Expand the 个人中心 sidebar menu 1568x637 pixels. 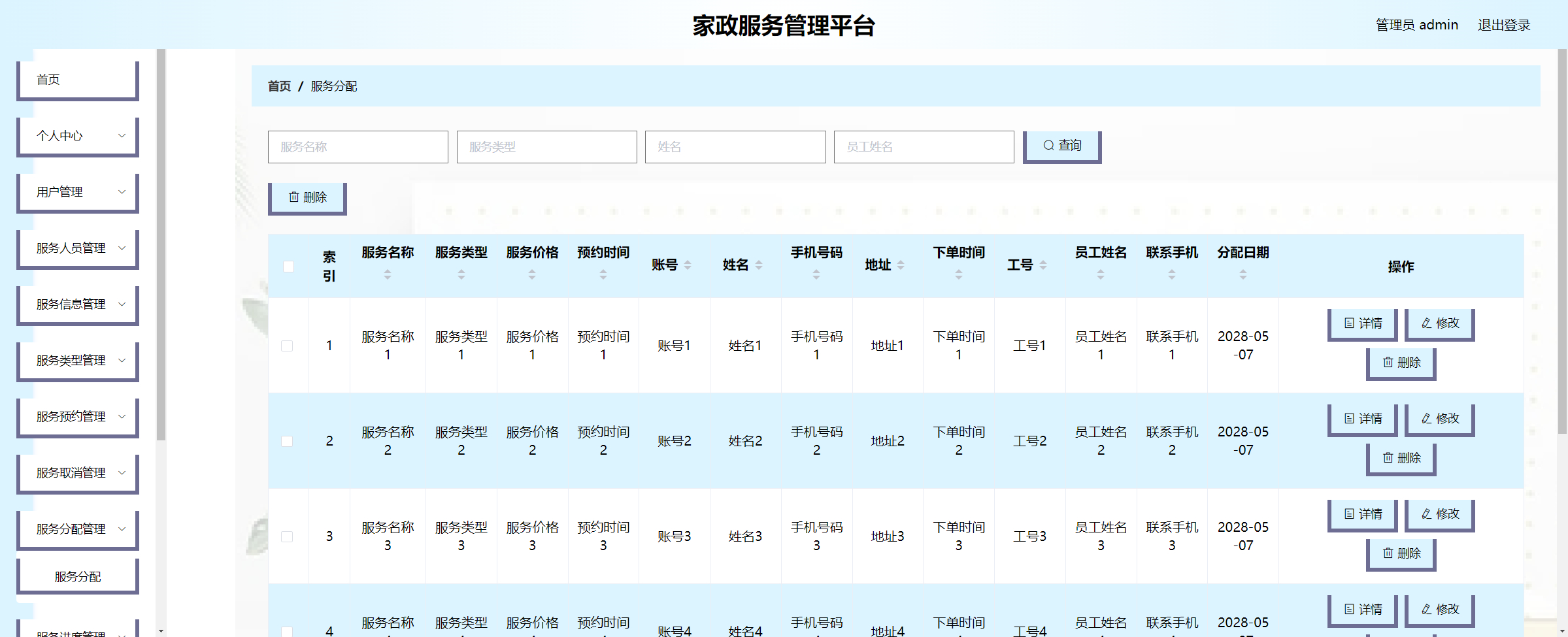point(78,136)
